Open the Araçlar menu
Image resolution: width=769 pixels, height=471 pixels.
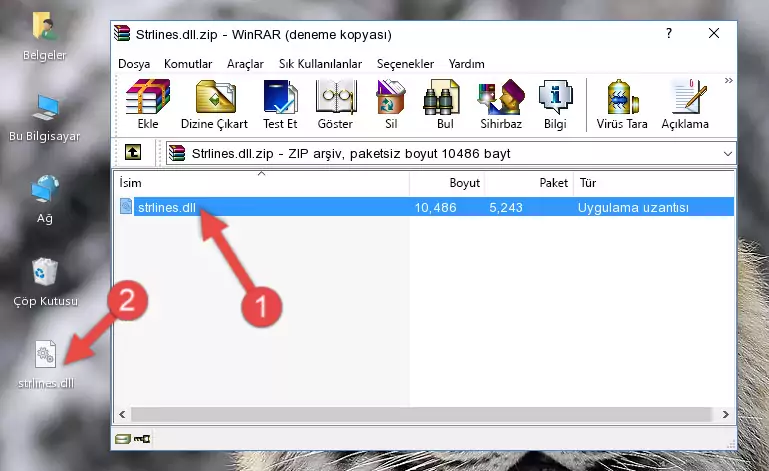coord(245,64)
